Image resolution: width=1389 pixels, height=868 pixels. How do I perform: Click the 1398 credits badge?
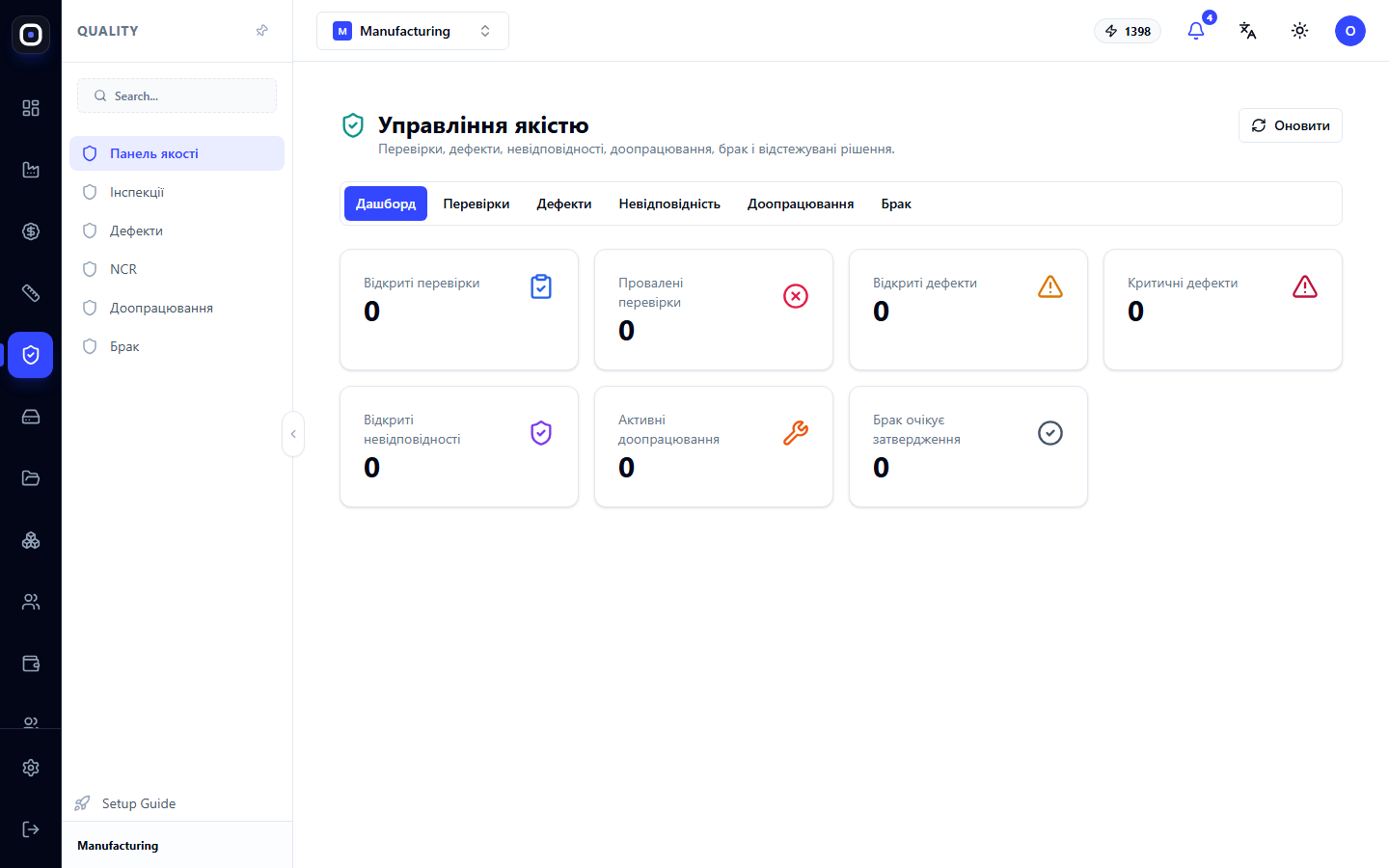pyautogui.click(x=1128, y=31)
